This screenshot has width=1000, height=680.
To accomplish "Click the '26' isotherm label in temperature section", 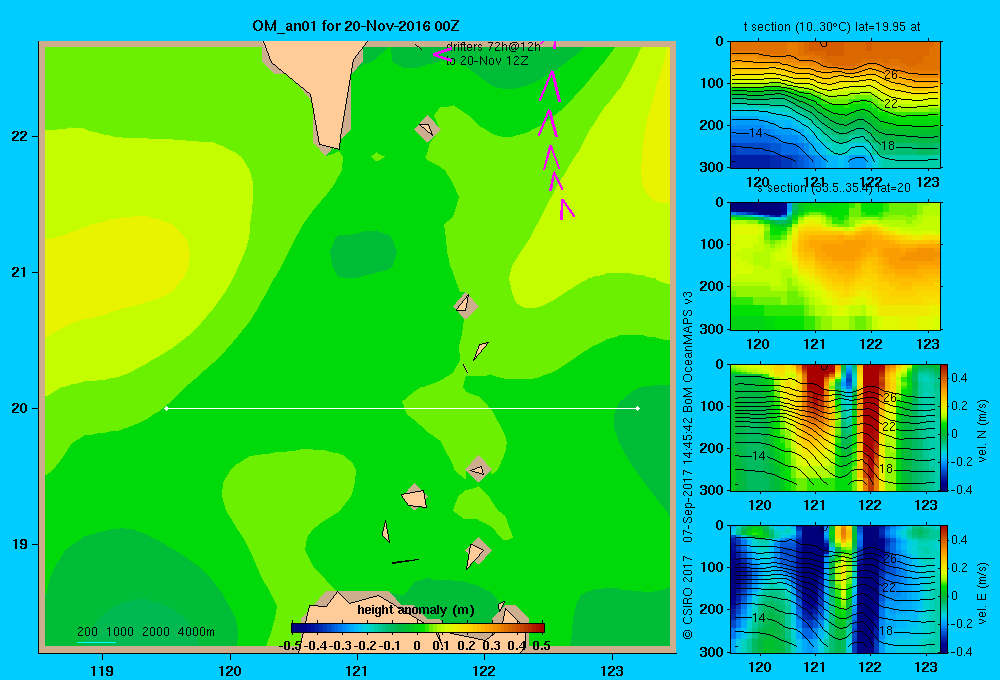I will [x=891, y=75].
